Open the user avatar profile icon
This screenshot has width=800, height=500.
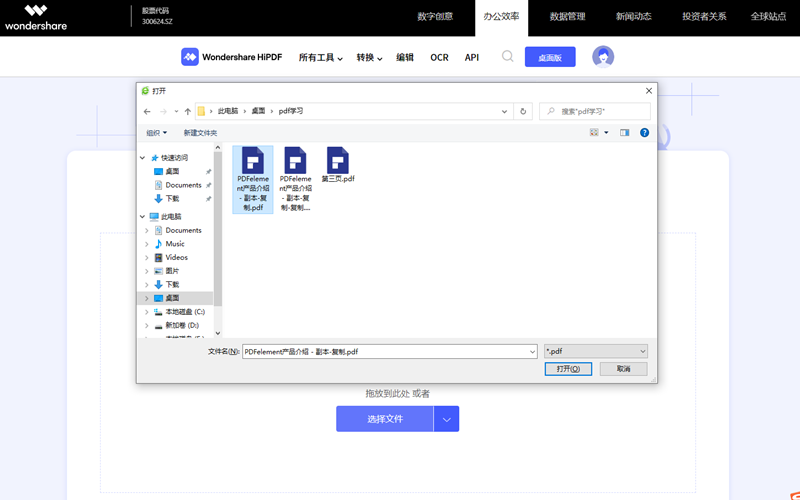coord(602,57)
